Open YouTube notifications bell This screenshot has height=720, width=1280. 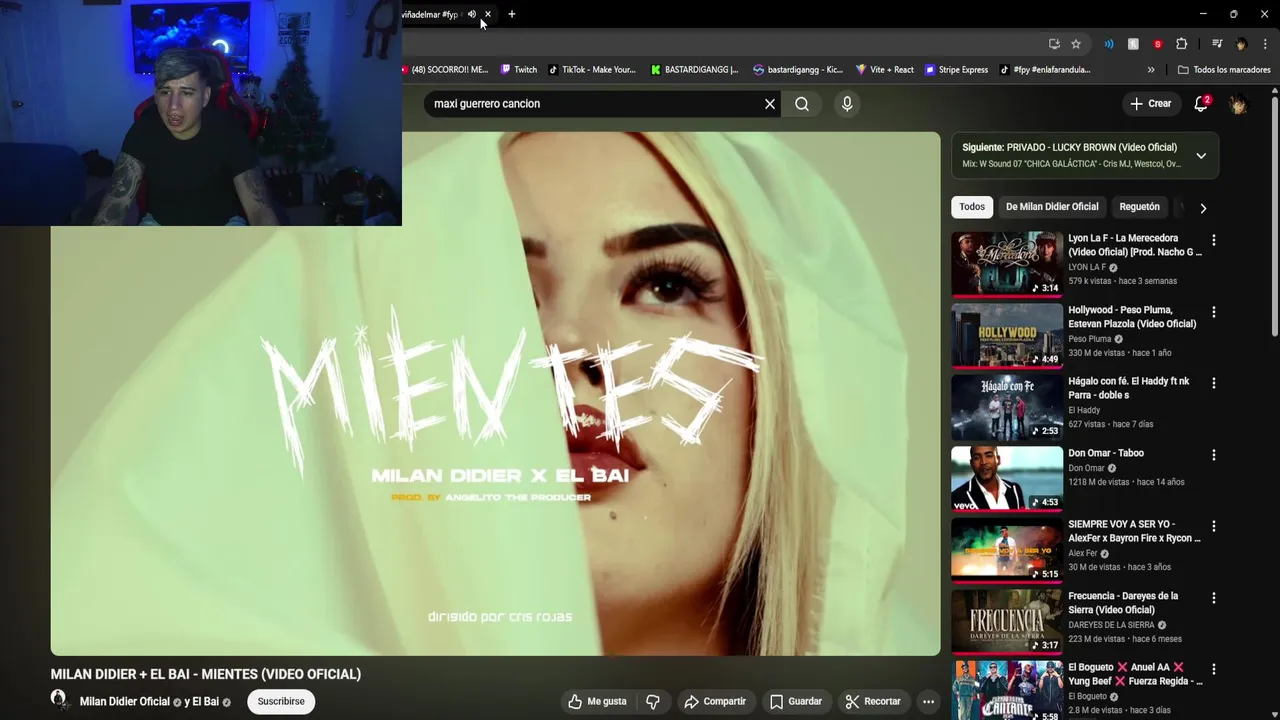click(1201, 104)
